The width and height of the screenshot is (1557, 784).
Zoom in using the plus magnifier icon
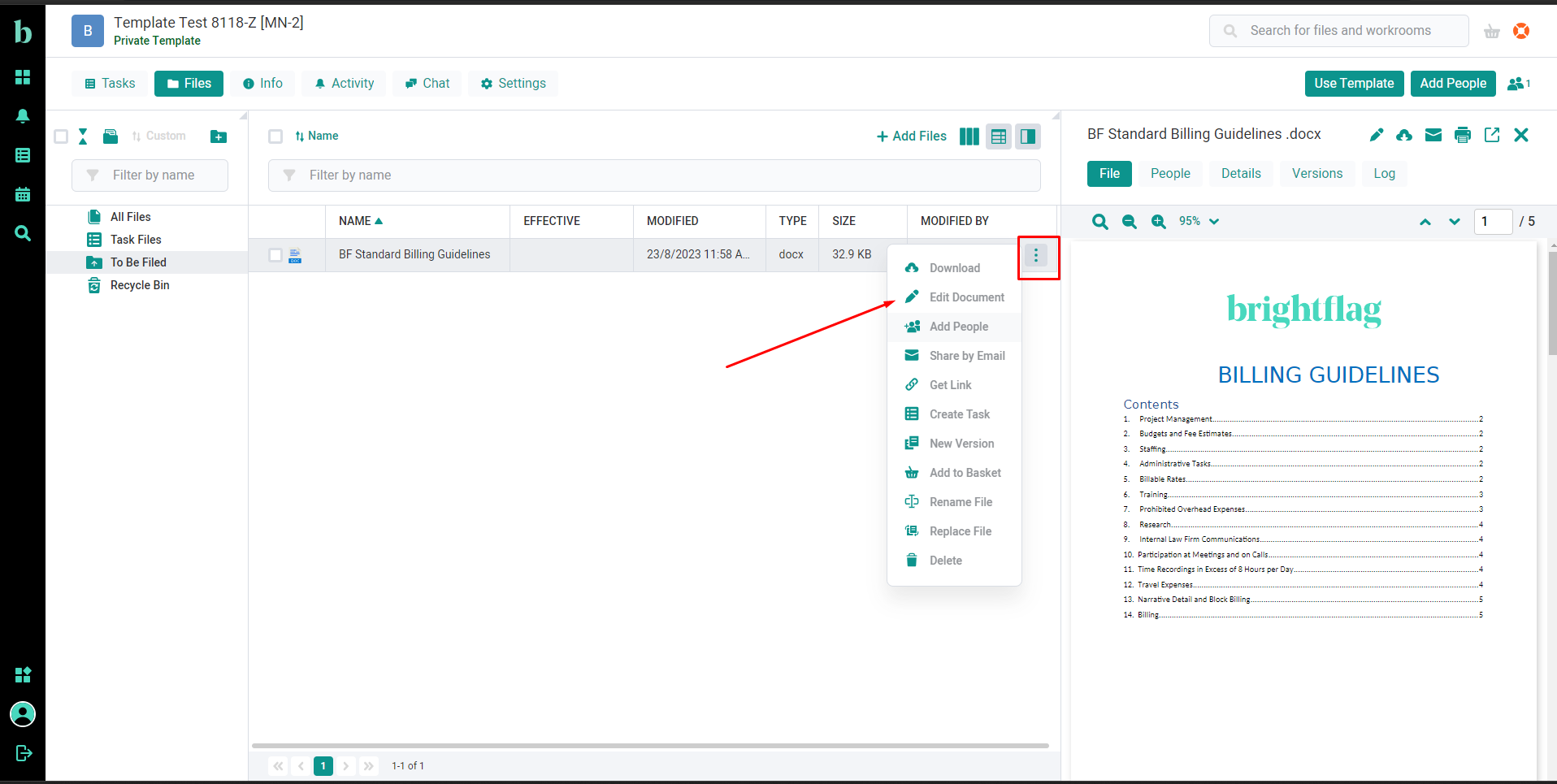coord(1157,221)
